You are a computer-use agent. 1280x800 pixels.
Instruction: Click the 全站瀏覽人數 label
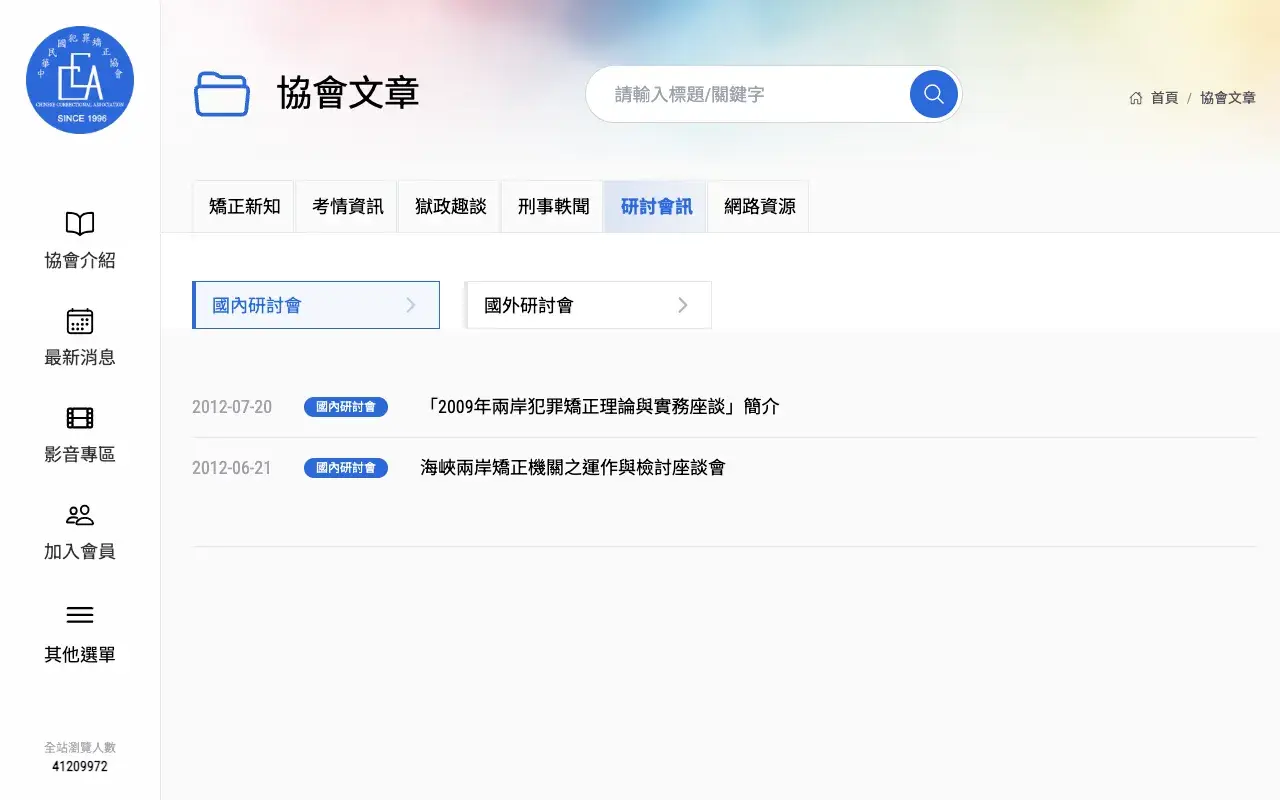pyautogui.click(x=80, y=747)
